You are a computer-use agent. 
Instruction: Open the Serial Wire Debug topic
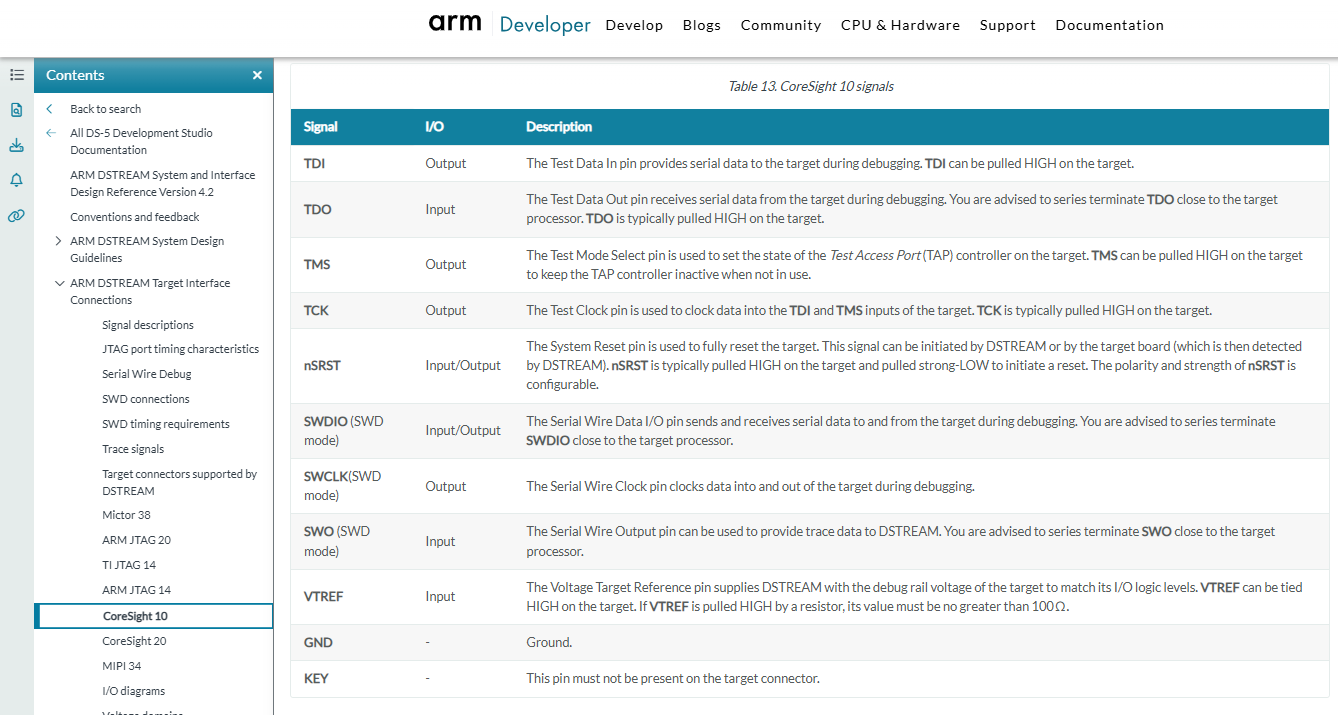click(146, 374)
